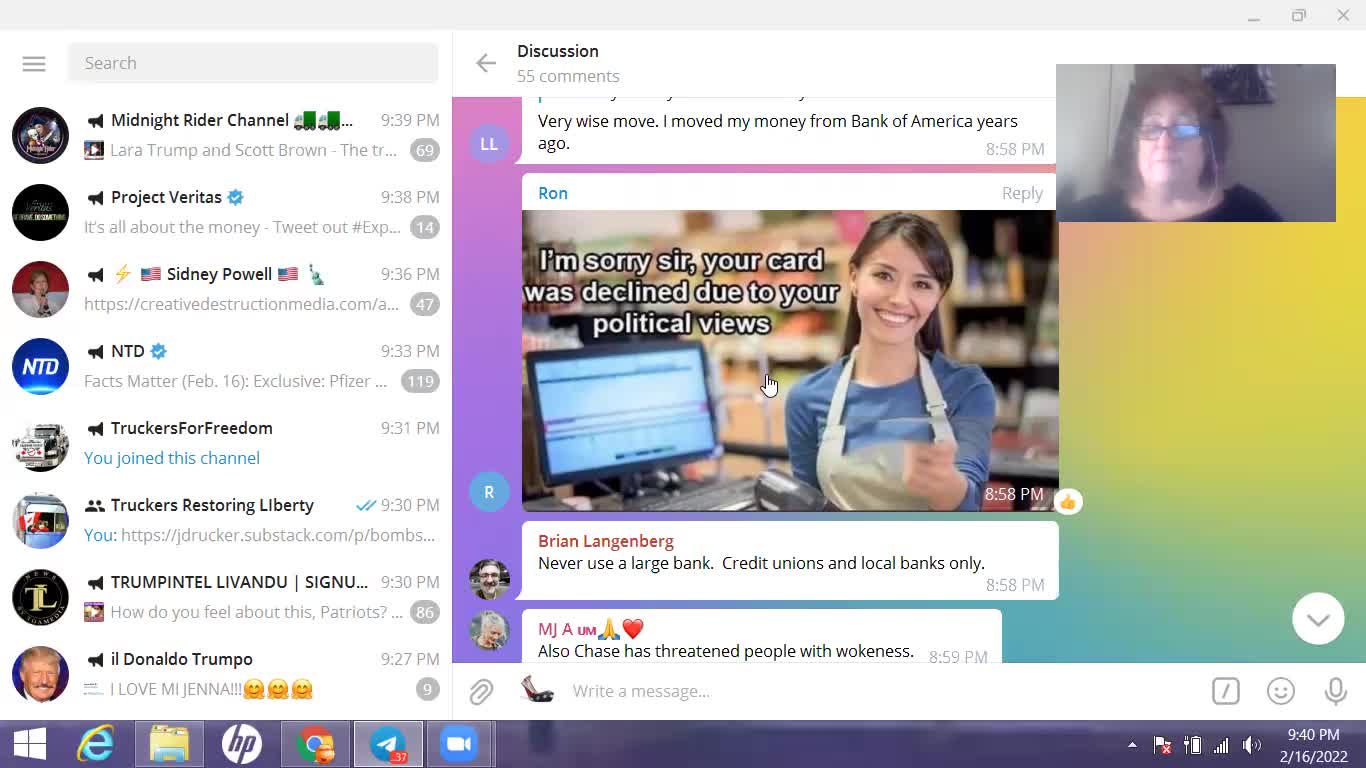
Task: Click the Search chats field
Action: [253, 63]
